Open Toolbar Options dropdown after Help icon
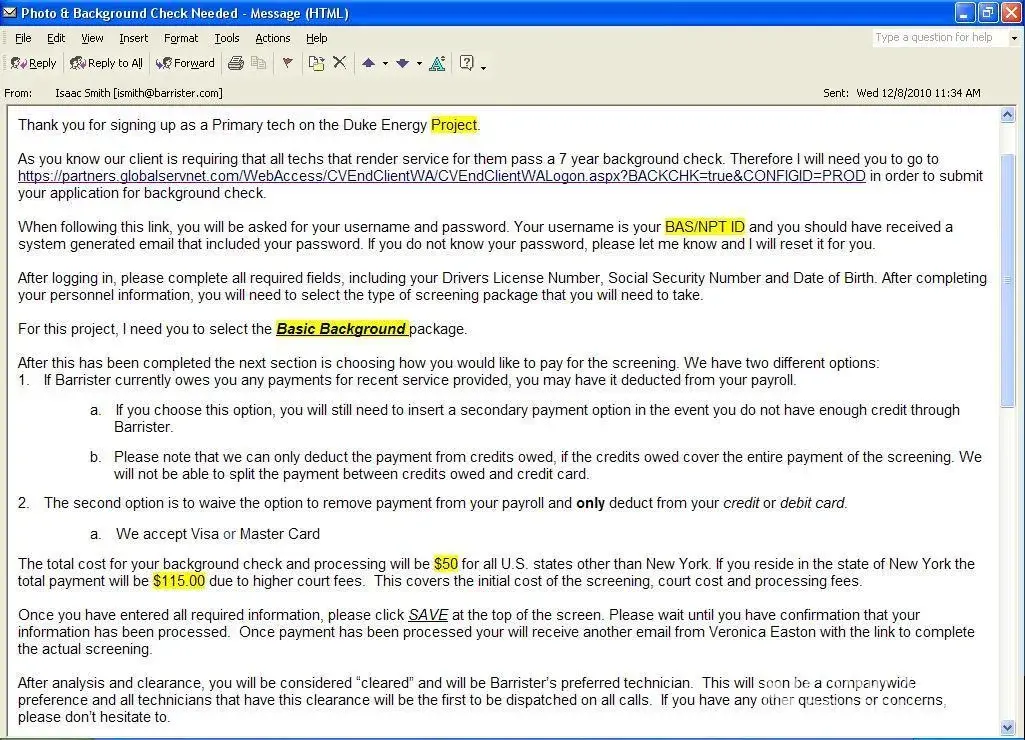The image size is (1025, 740). click(484, 66)
